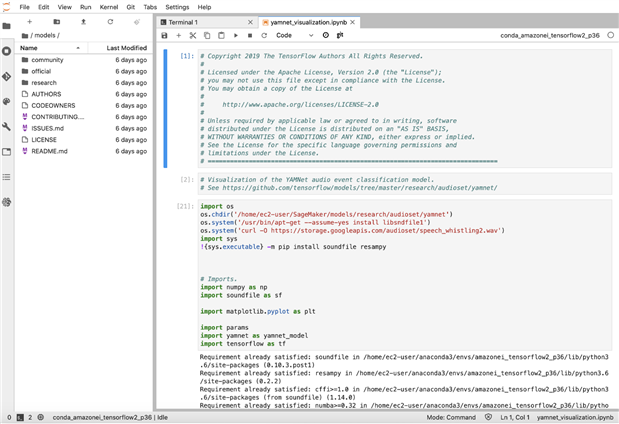The width and height of the screenshot is (619, 424).
Task: Click the root folder icon in breadcrumb
Action: [x=25, y=36]
